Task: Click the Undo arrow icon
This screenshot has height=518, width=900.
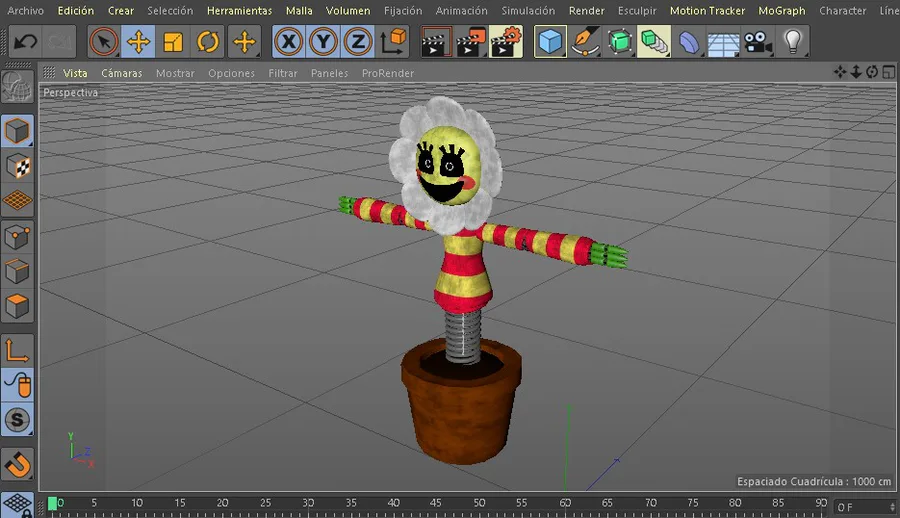Action: (x=25, y=41)
